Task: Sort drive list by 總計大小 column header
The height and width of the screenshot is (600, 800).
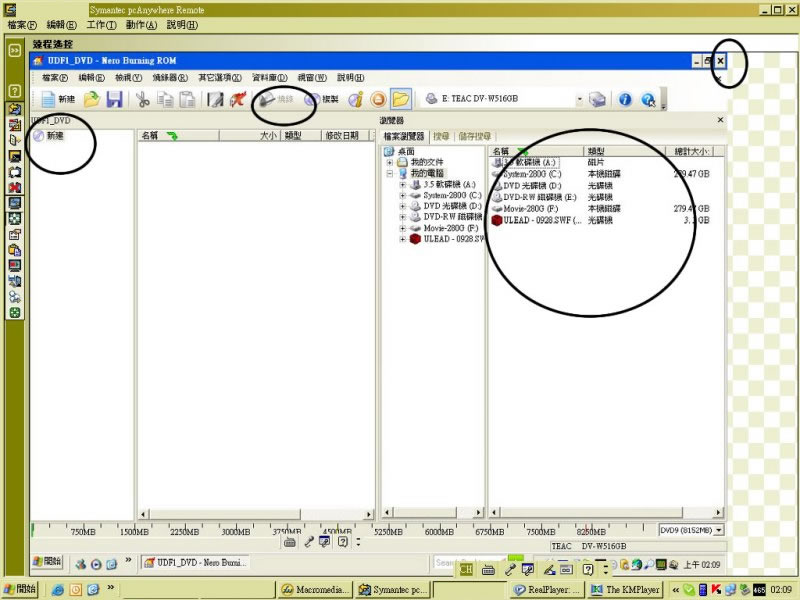Action: pyautogui.click(x=690, y=152)
